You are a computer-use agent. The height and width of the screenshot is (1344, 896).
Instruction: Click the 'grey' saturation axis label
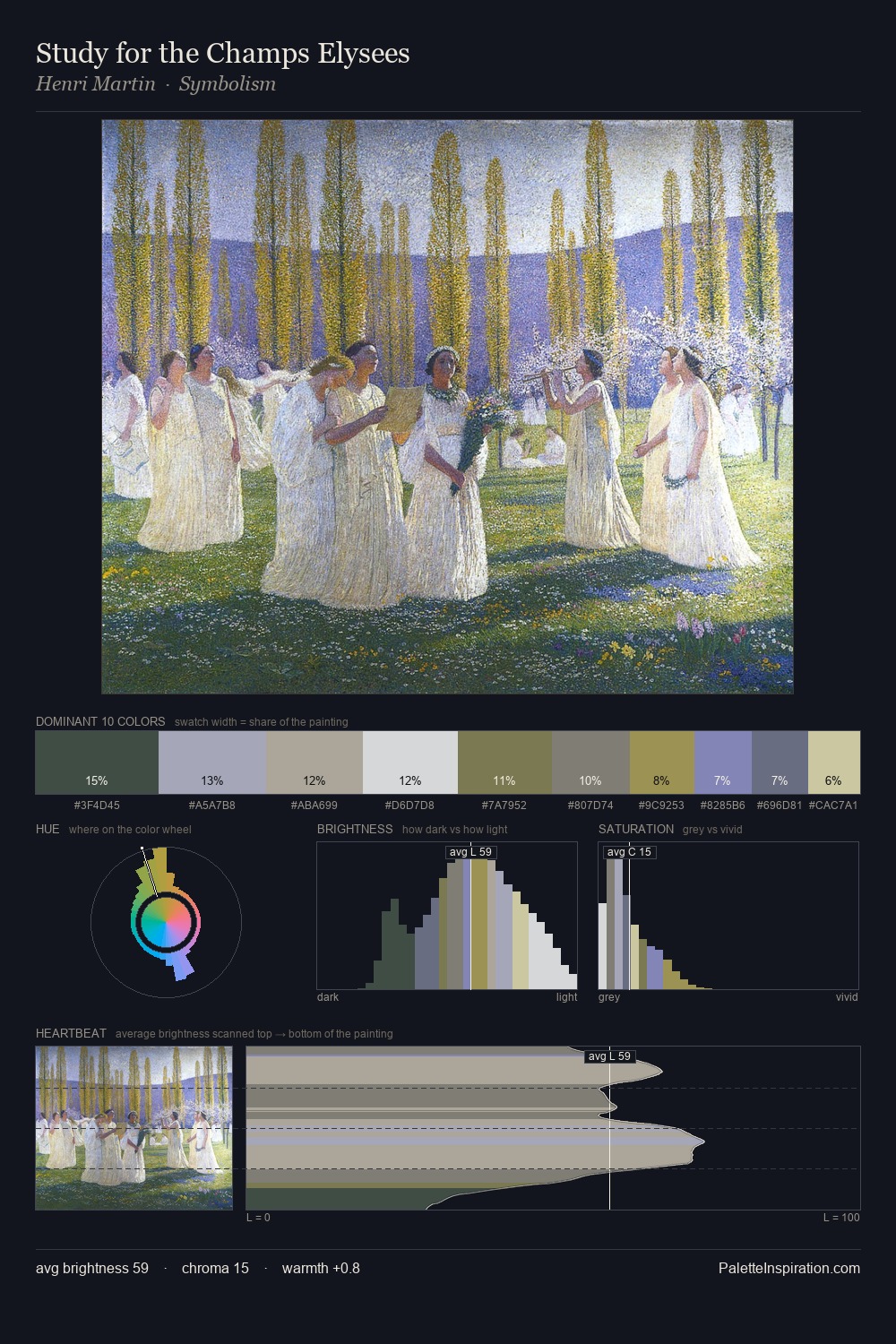(x=609, y=997)
